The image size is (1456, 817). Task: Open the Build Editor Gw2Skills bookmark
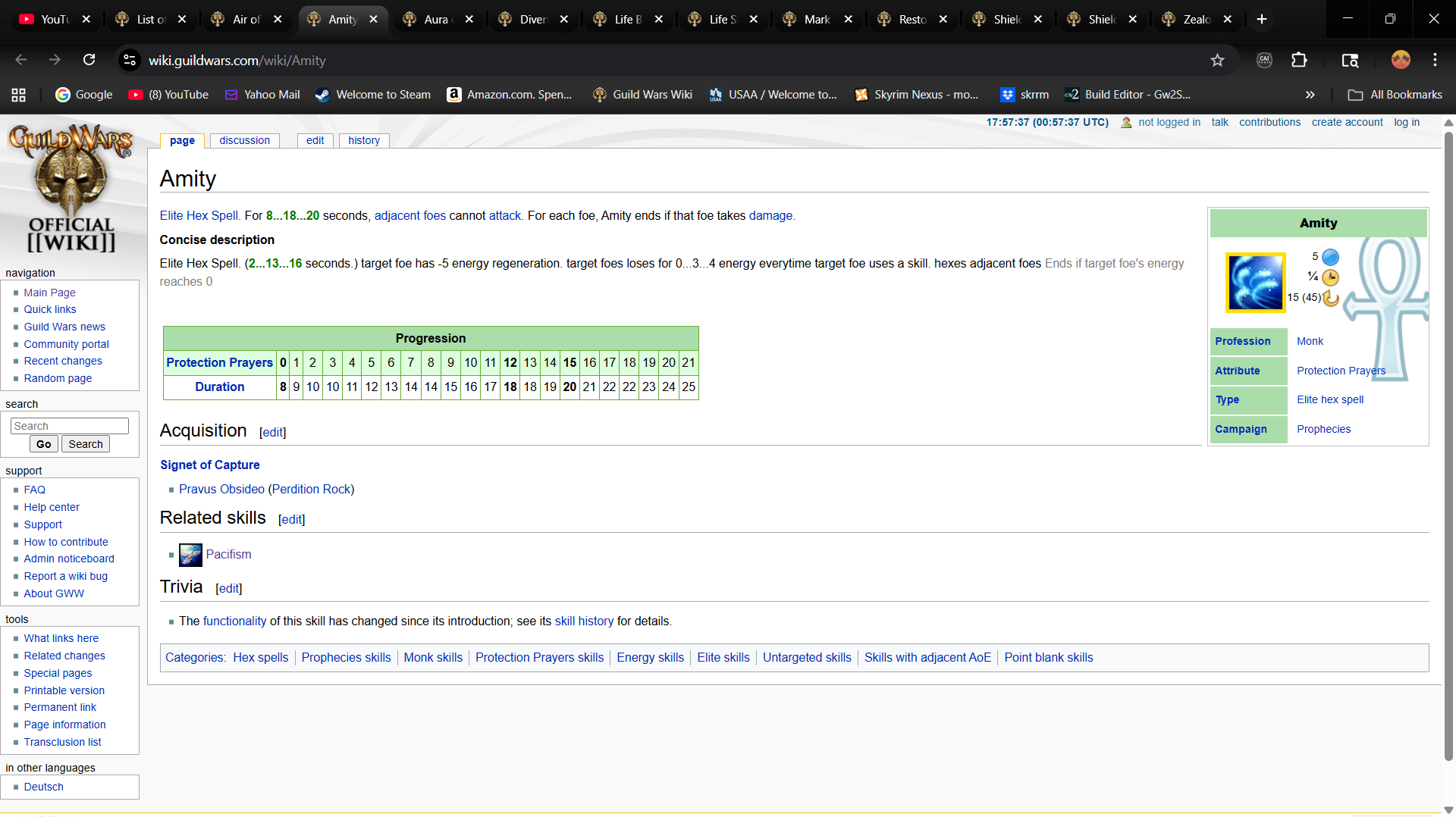1128,95
